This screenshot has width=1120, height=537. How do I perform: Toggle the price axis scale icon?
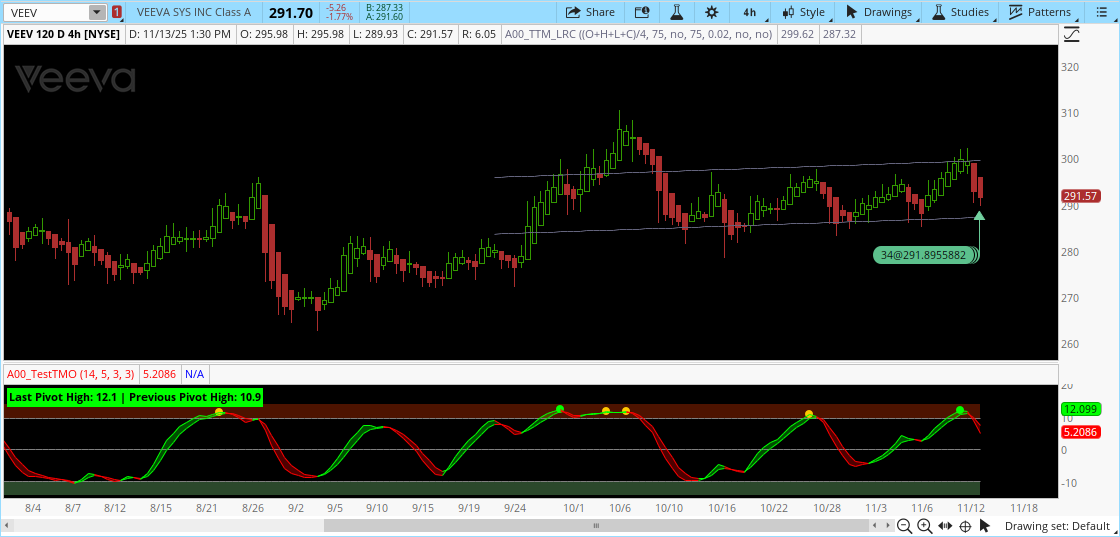(x=1072, y=34)
